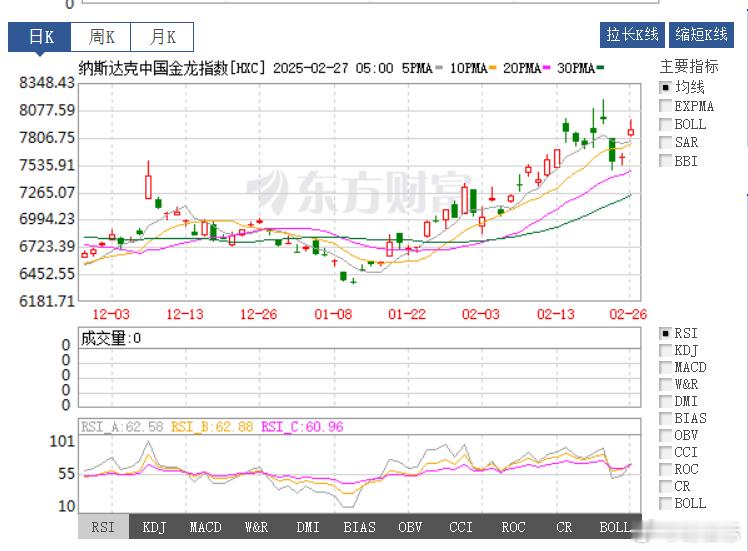
Task: Click the 20PMA legend color marker
Action: pyautogui.click(x=547, y=68)
